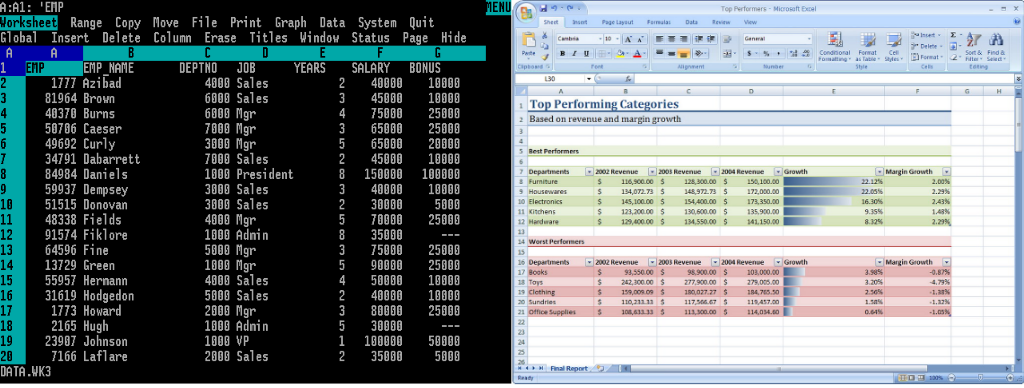Image resolution: width=1024 pixels, height=388 pixels.
Task: Click the Cut scissors icon
Action: tap(545, 35)
